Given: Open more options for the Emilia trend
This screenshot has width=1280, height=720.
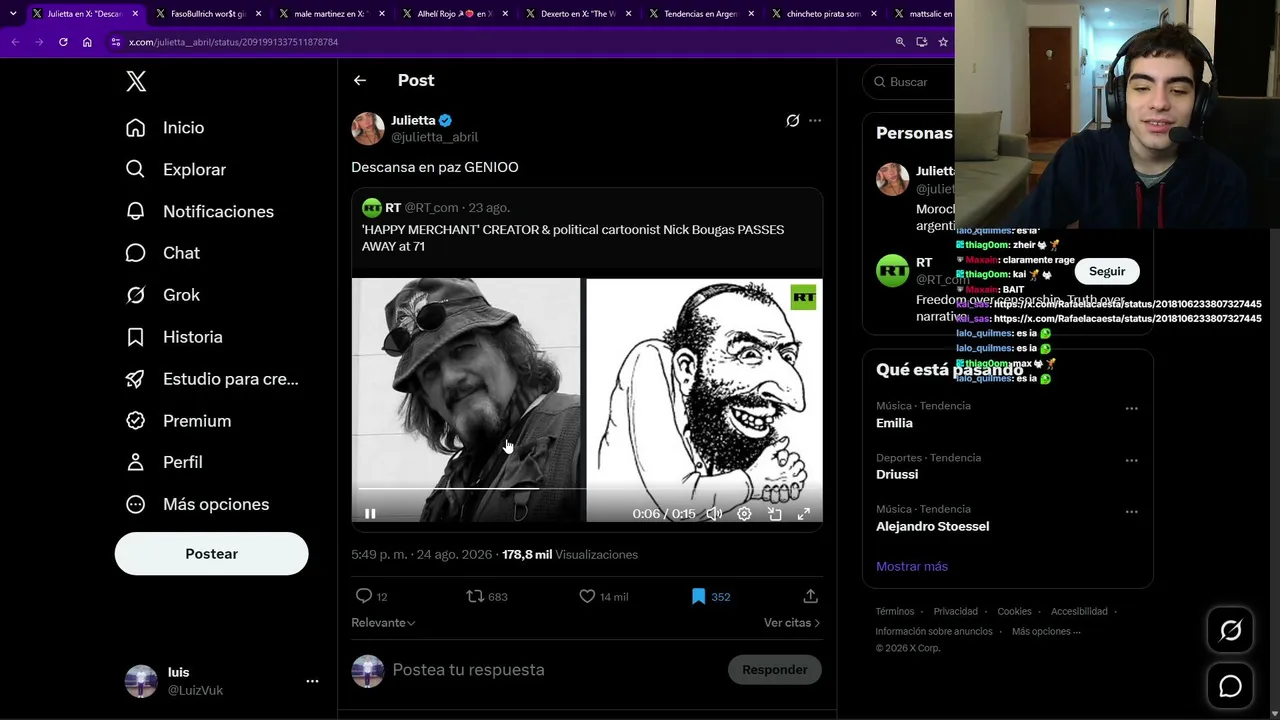Looking at the screenshot, I should [x=1131, y=408].
